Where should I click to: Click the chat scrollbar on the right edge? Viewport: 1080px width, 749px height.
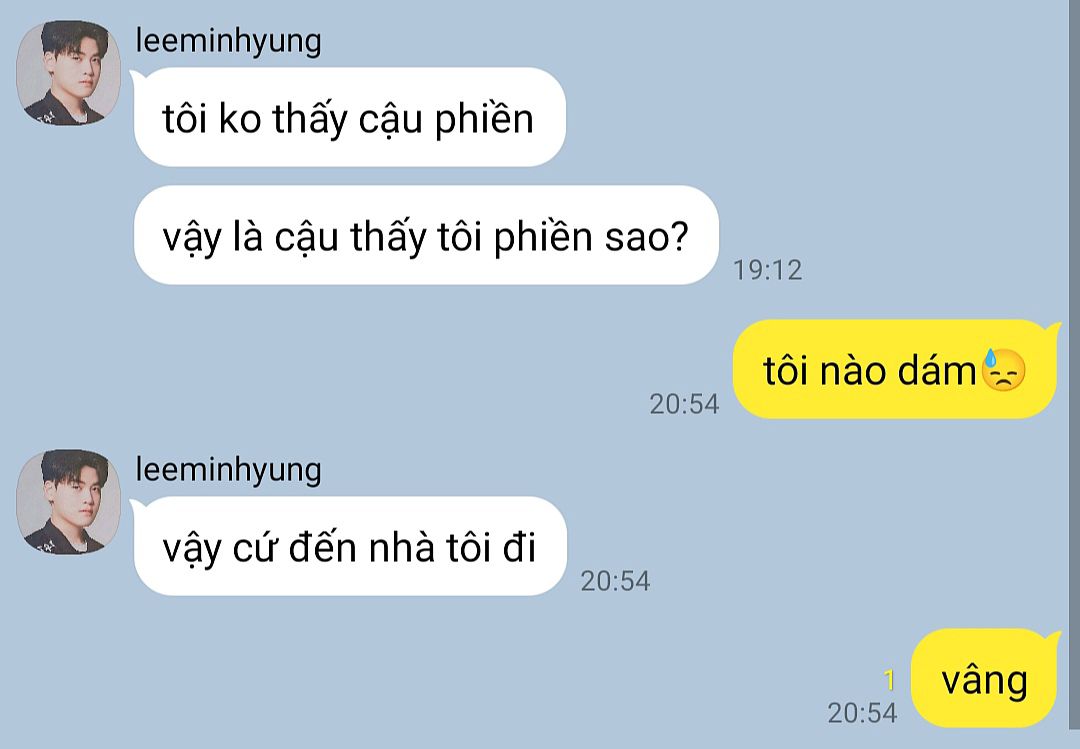(1074, 374)
